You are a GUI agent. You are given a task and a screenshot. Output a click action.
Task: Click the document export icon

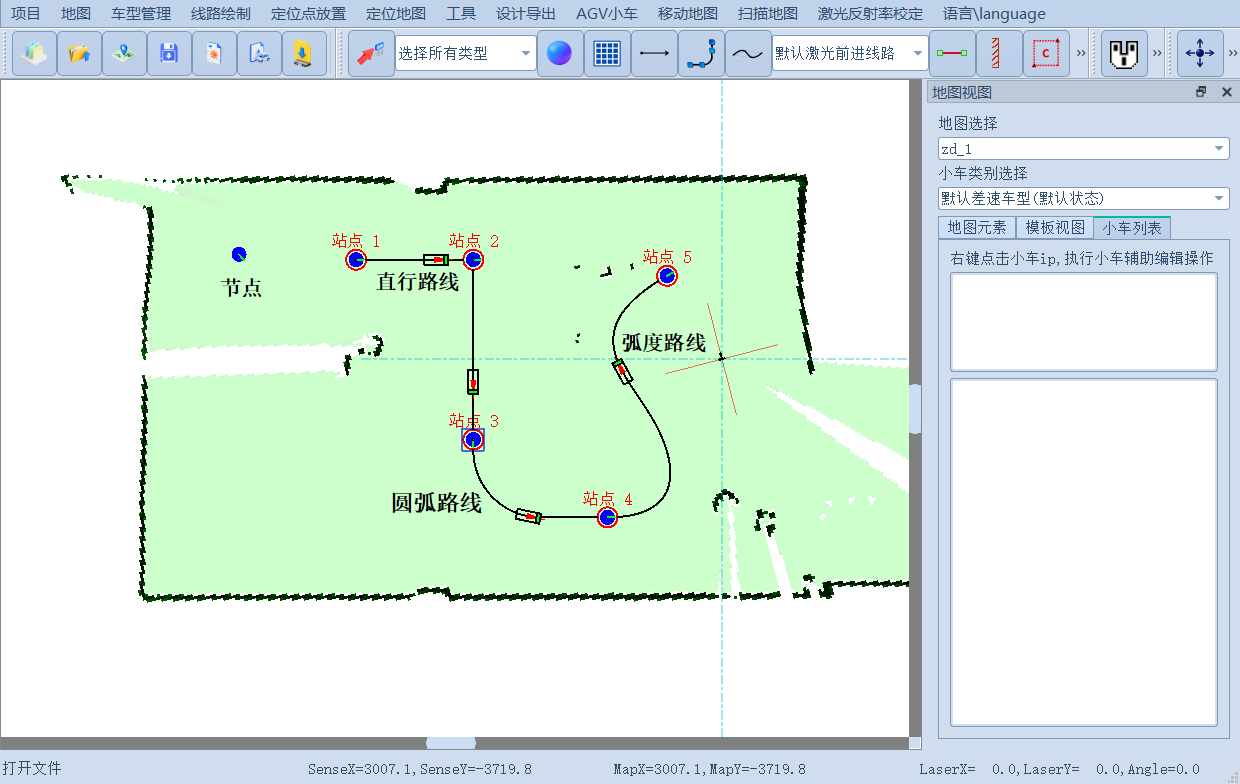tap(259, 54)
